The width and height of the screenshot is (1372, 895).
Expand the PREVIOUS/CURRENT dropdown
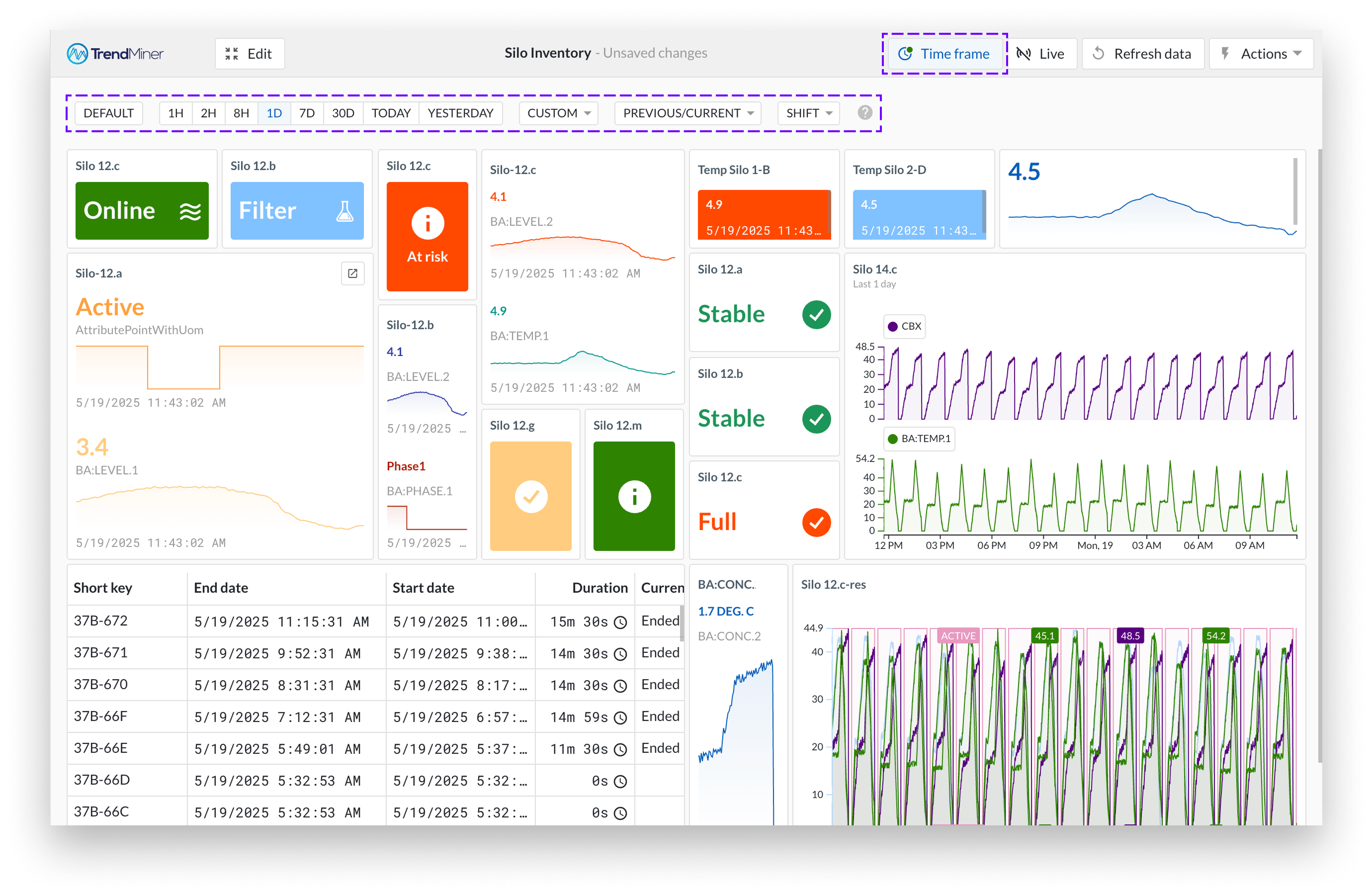(687, 113)
